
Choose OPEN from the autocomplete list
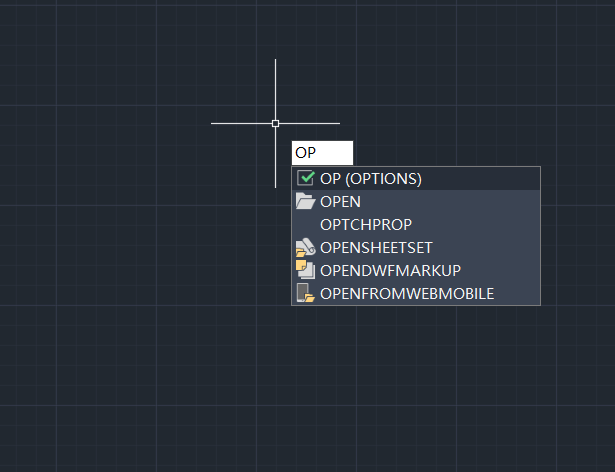(x=340, y=202)
